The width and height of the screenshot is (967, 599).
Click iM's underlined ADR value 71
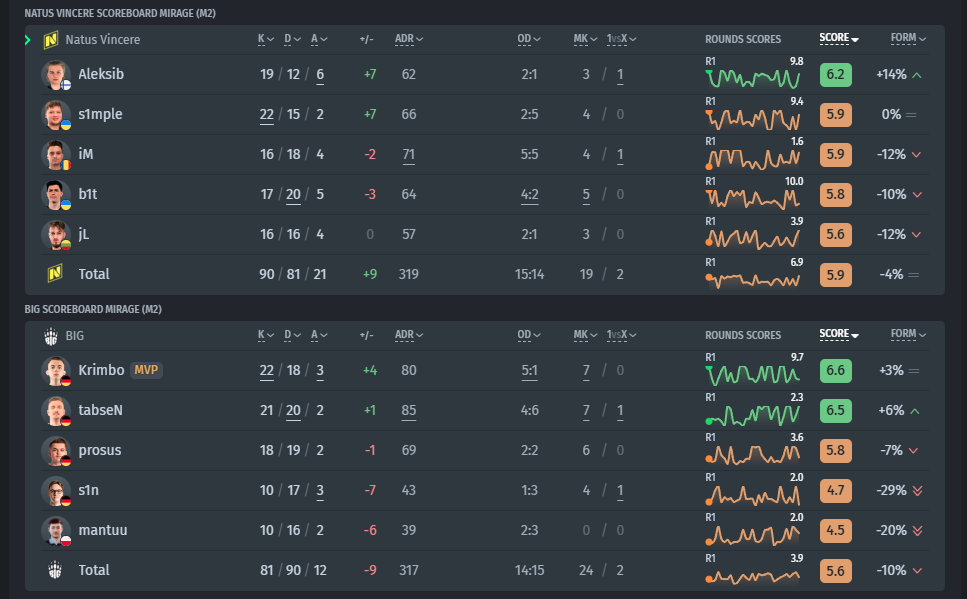tap(409, 155)
